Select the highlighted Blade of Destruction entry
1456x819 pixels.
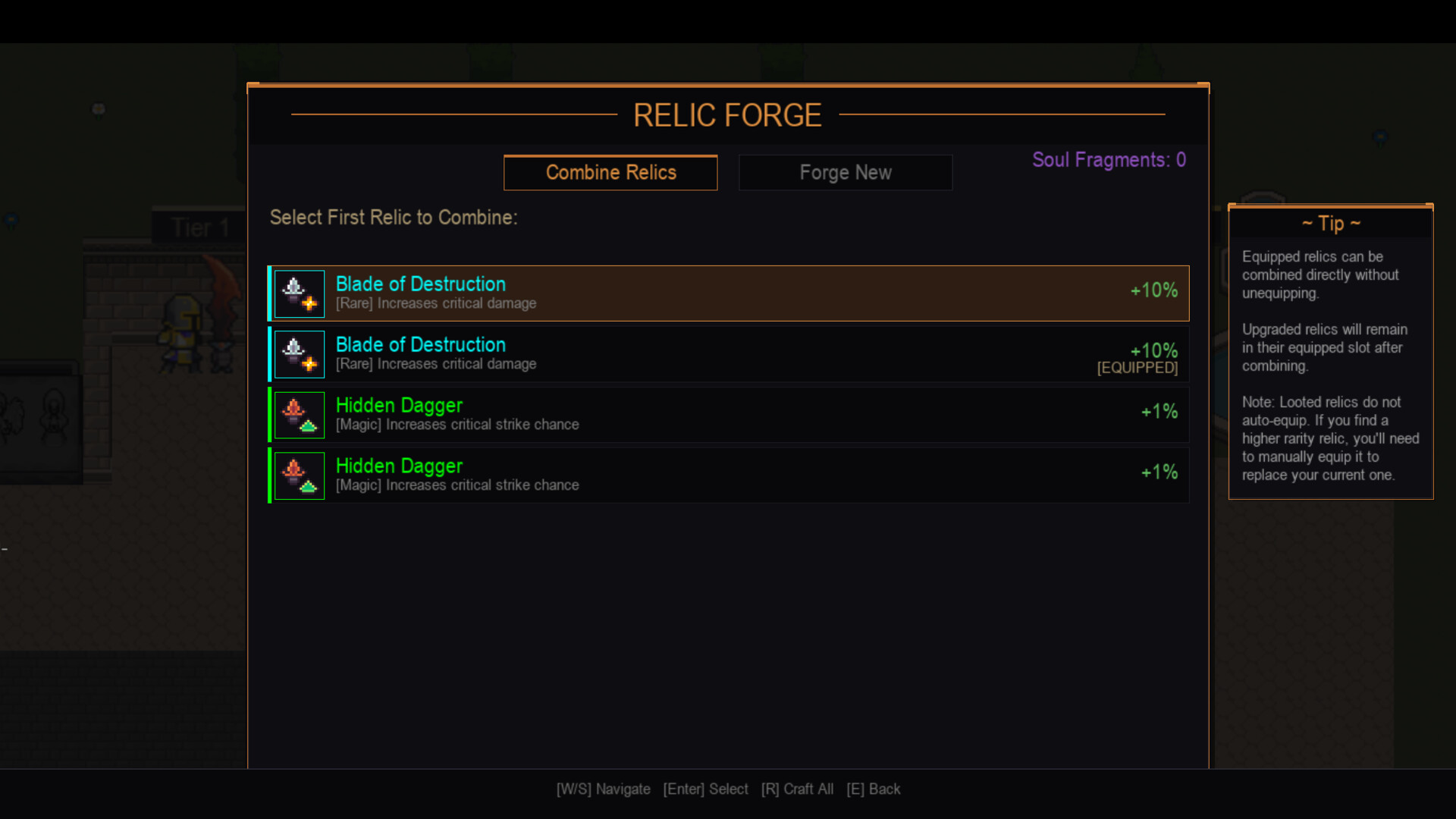pos(728,293)
